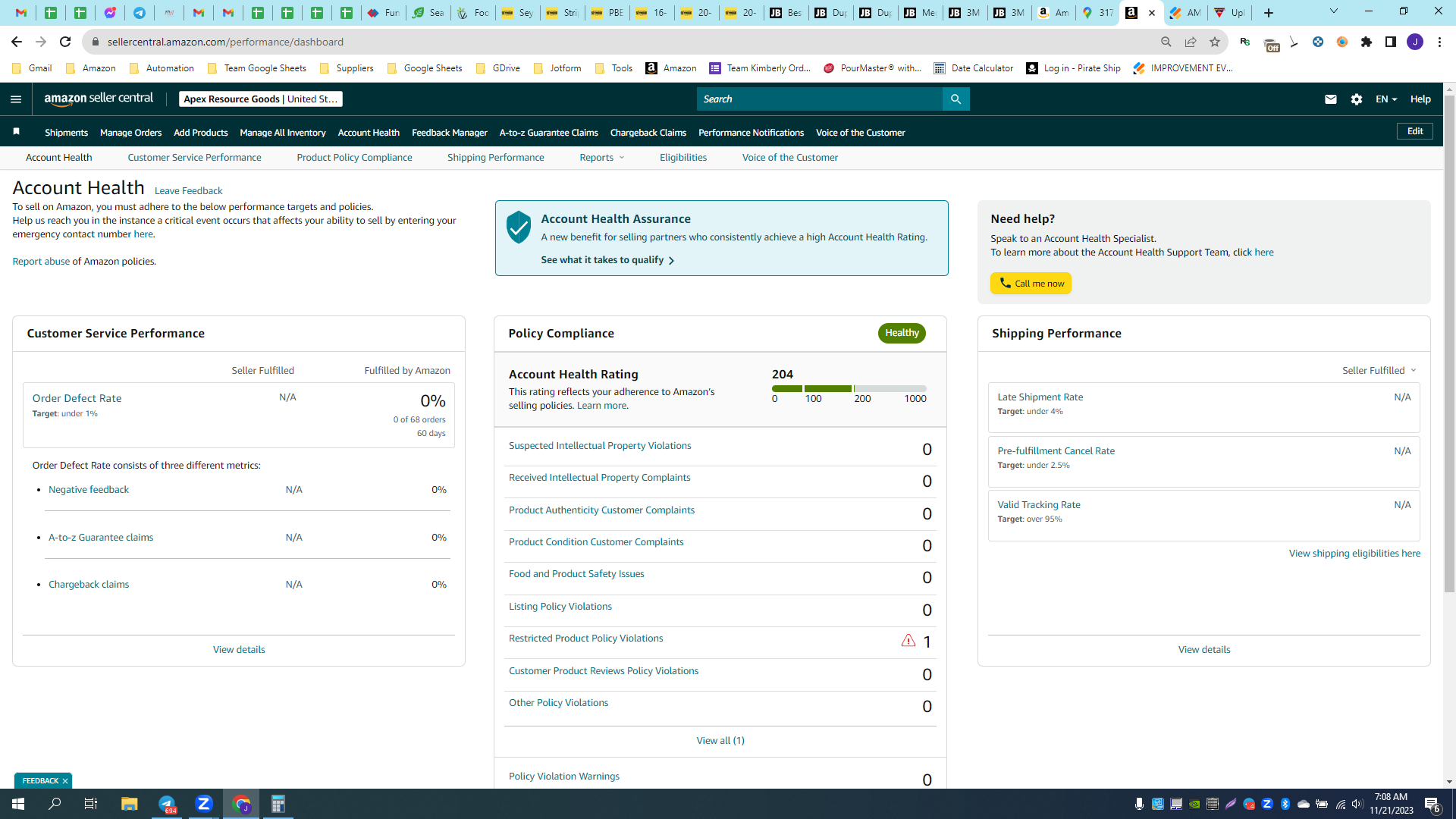Click the browser address bar
Viewport: 1456px width, 819px height.
tap(622, 42)
